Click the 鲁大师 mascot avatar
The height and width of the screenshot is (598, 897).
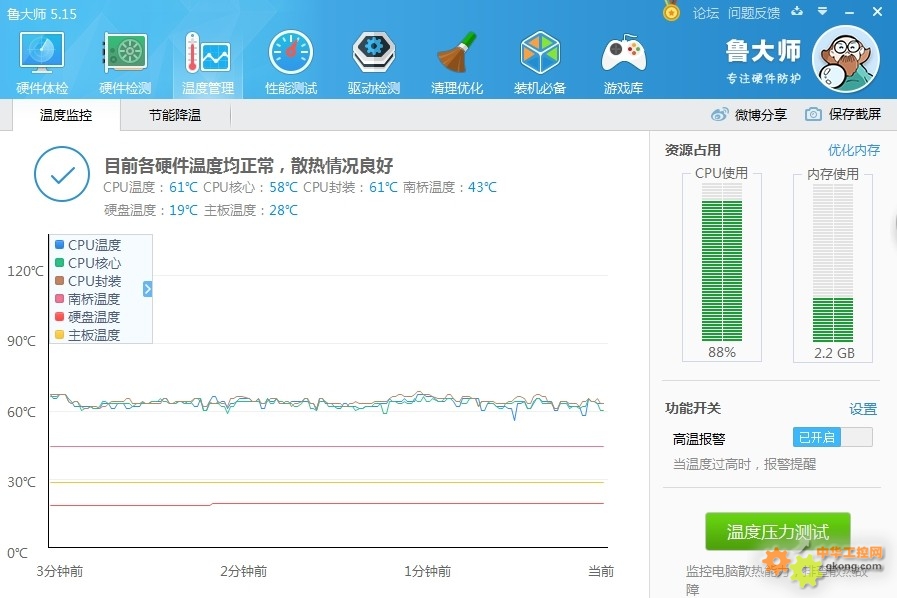846,59
